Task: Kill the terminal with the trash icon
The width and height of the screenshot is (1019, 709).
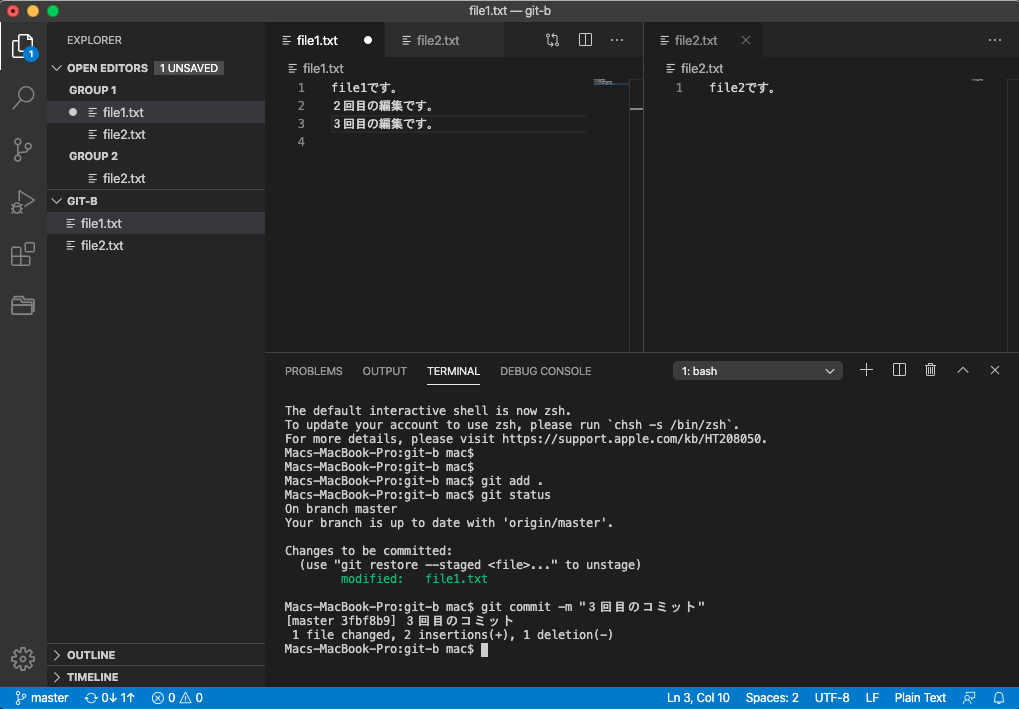Action: (x=931, y=370)
